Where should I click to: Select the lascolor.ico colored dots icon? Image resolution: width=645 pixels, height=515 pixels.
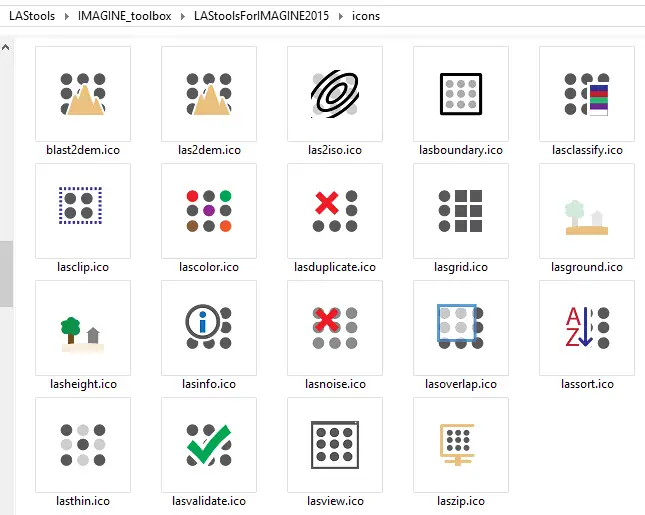point(209,211)
